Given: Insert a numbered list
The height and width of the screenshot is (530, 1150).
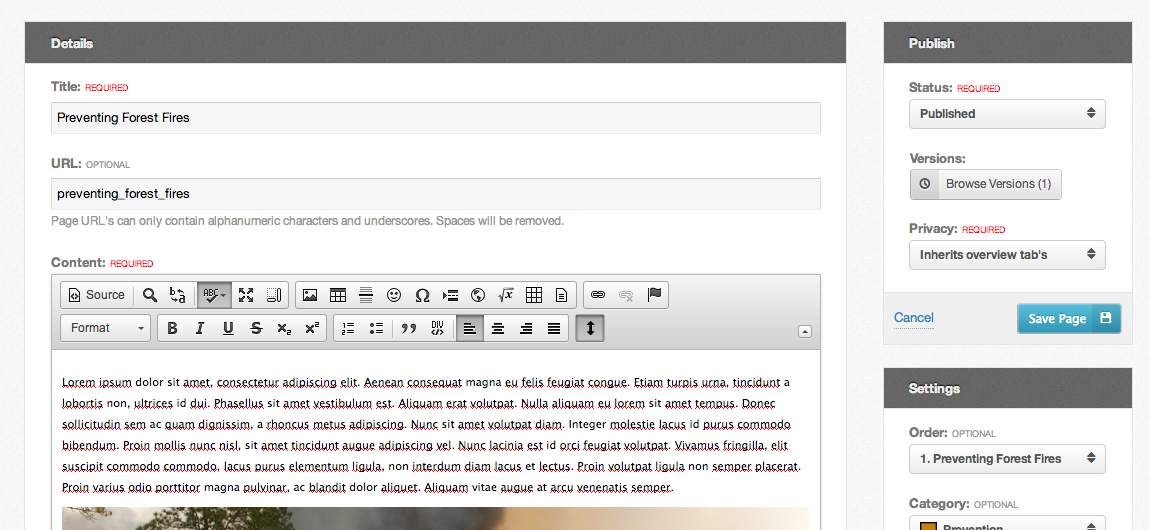Looking at the screenshot, I should (x=348, y=328).
